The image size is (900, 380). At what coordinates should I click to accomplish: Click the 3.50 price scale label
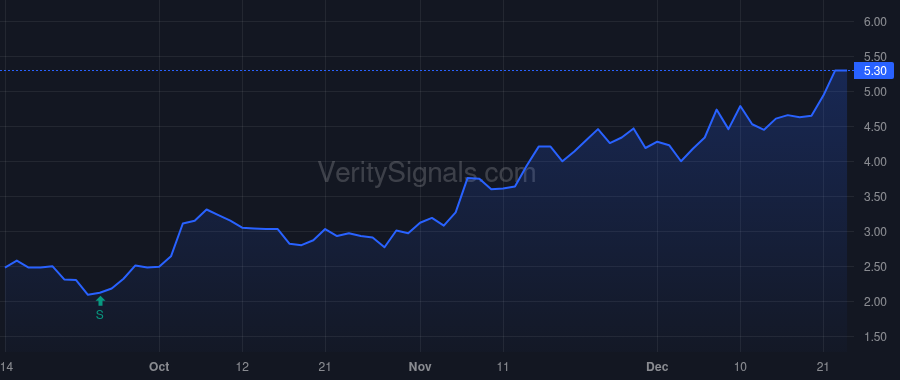click(875, 197)
